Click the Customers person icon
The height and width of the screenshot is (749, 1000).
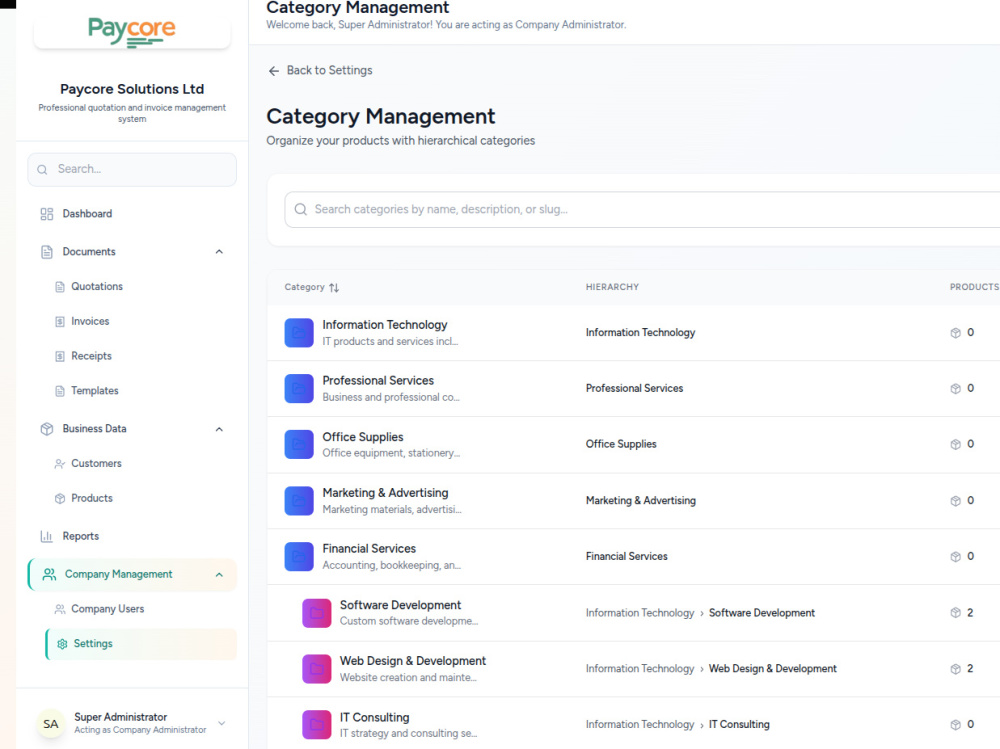click(x=60, y=464)
